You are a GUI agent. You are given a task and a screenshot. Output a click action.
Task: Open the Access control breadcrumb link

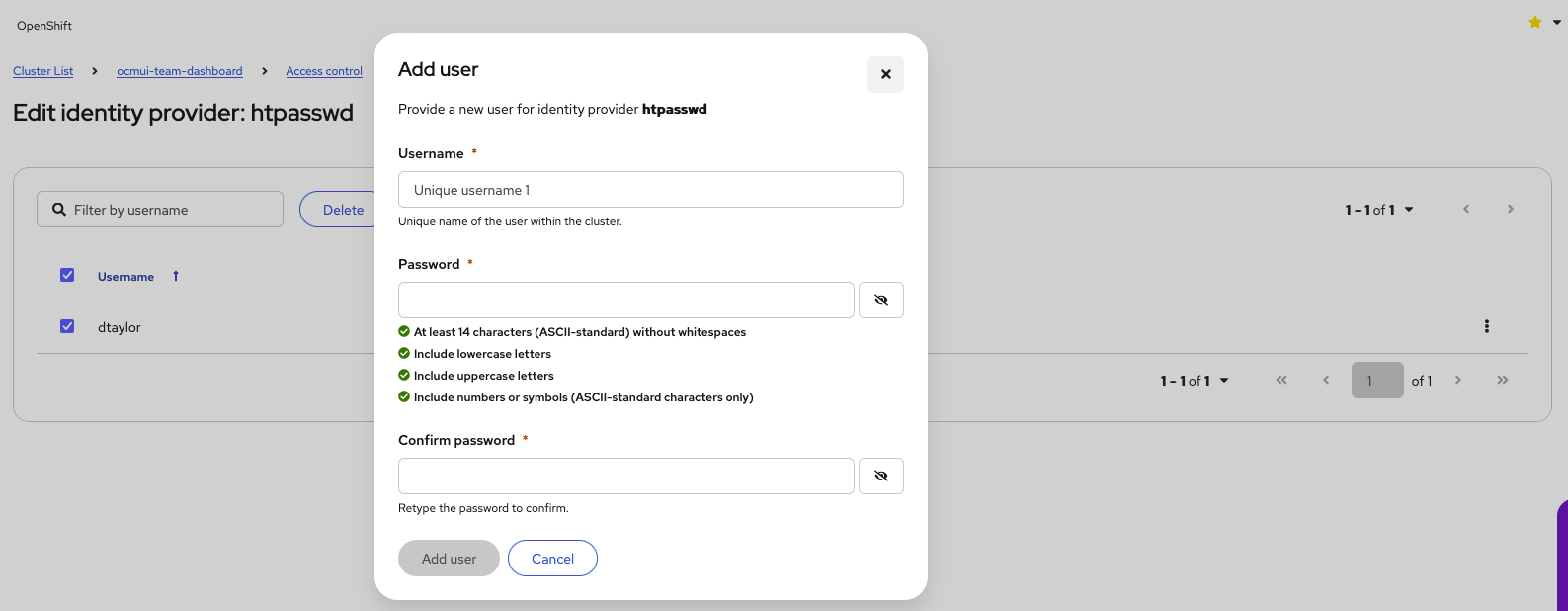(324, 71)
